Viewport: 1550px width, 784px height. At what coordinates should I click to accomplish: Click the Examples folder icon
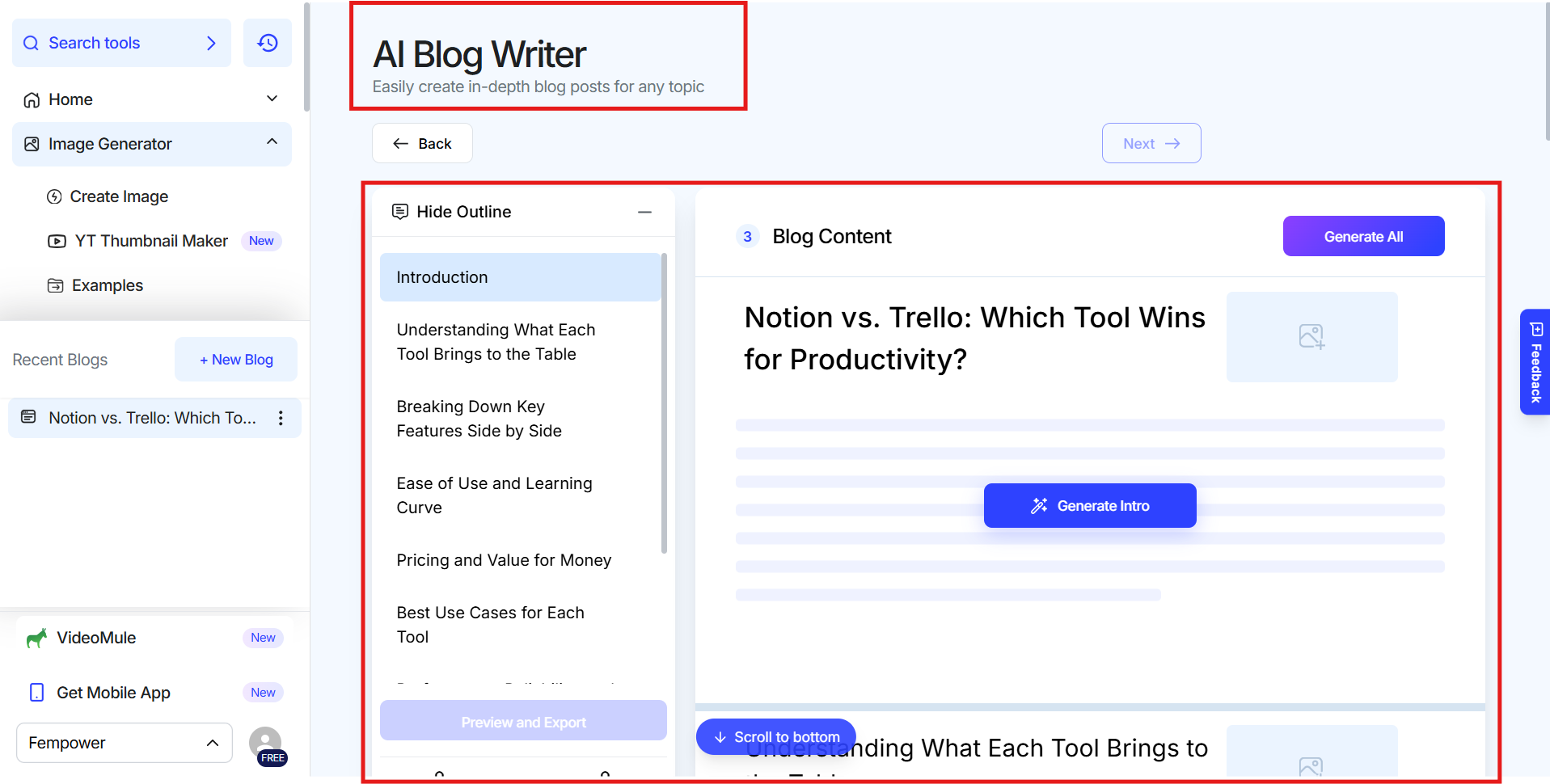tap(55, 285)
